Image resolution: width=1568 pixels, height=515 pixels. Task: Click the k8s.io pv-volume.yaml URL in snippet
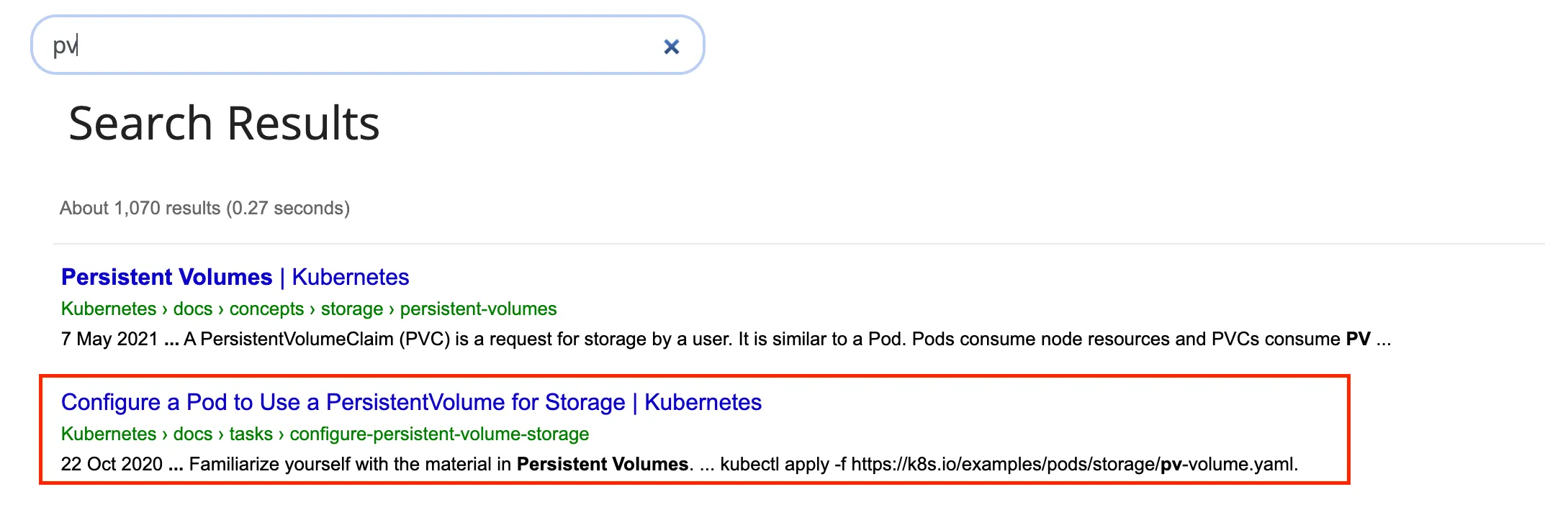[1074, 464]
